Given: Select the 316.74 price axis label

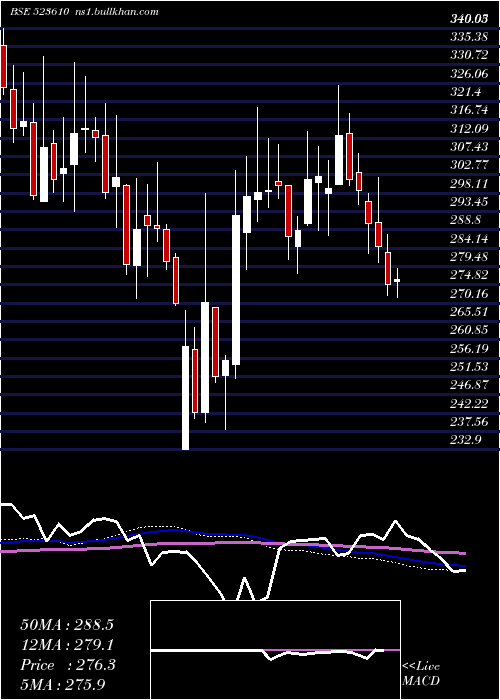Looking at the screenshot, I should pyautogui.click(x=467, y=110).
